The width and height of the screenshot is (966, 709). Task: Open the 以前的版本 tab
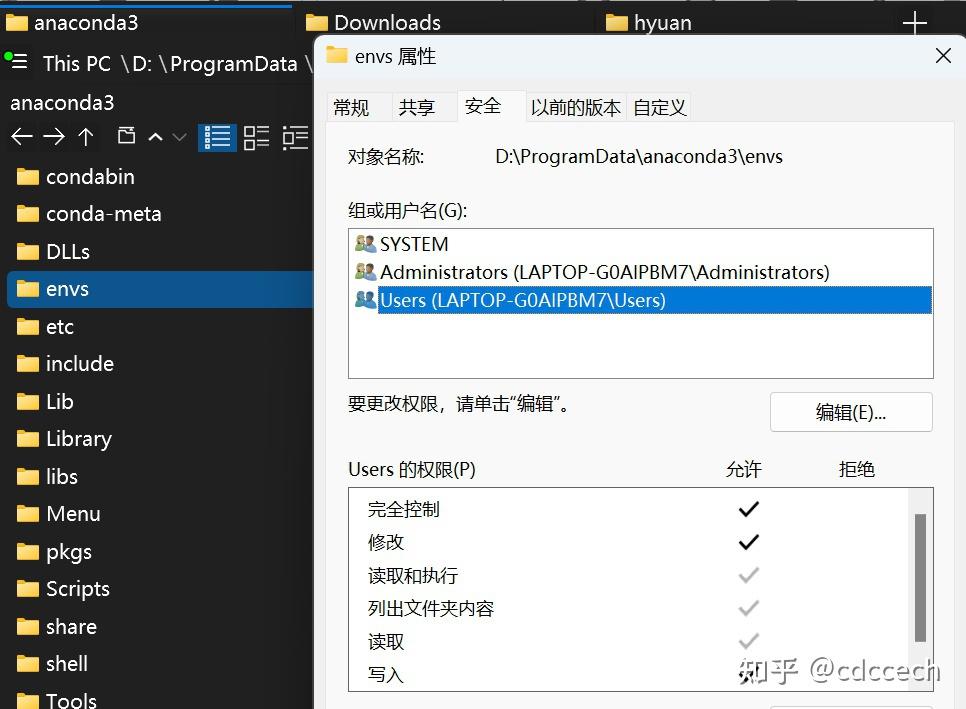pyautogui.click(x=576, y=108)
